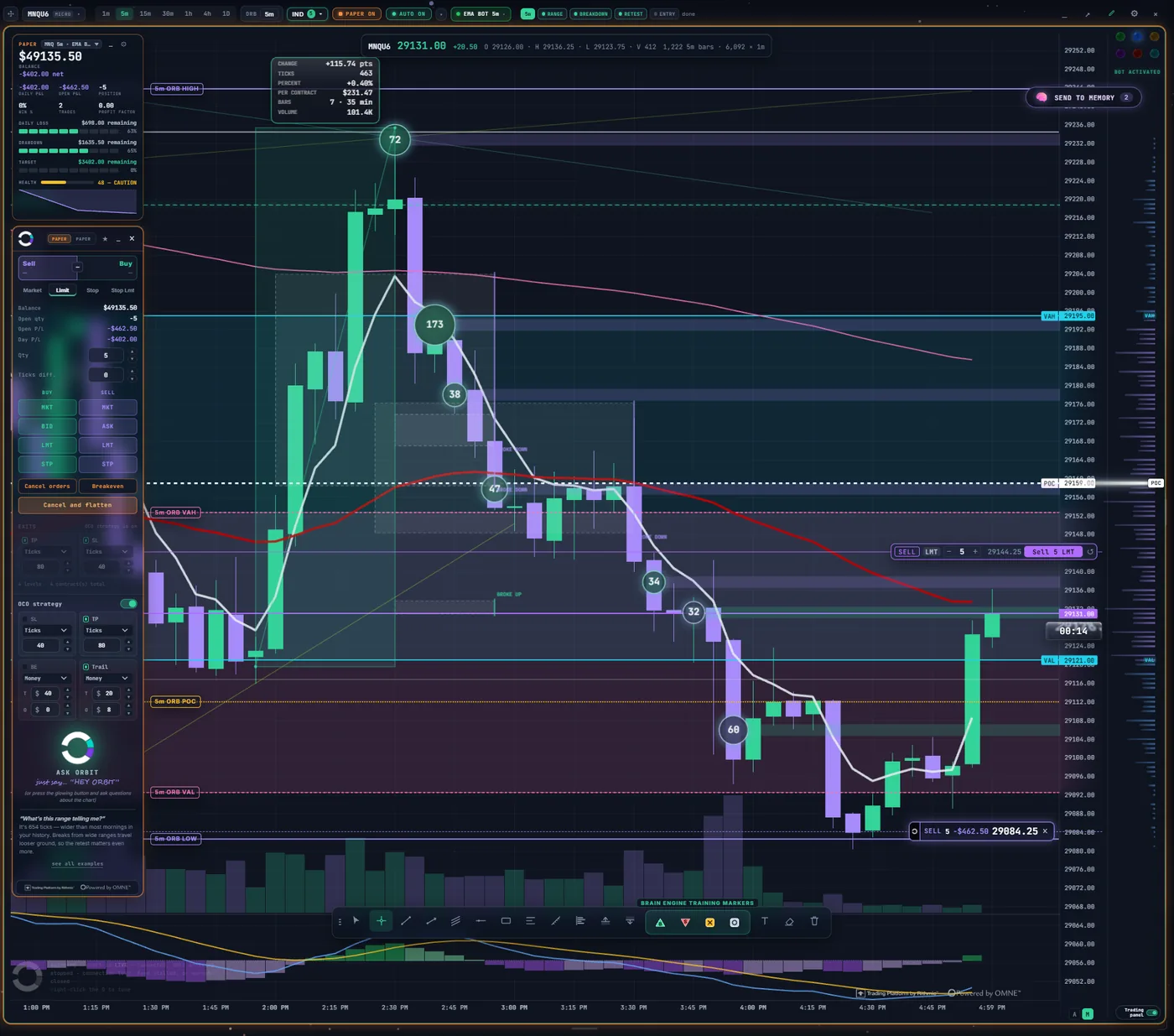Switch to the Stop order tab
1174x1036 pixels.
(92, 290)
